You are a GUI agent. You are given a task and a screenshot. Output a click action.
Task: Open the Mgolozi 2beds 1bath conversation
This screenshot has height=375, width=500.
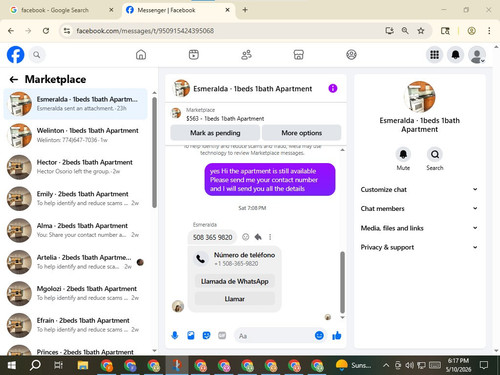click(x=75, y=293)
